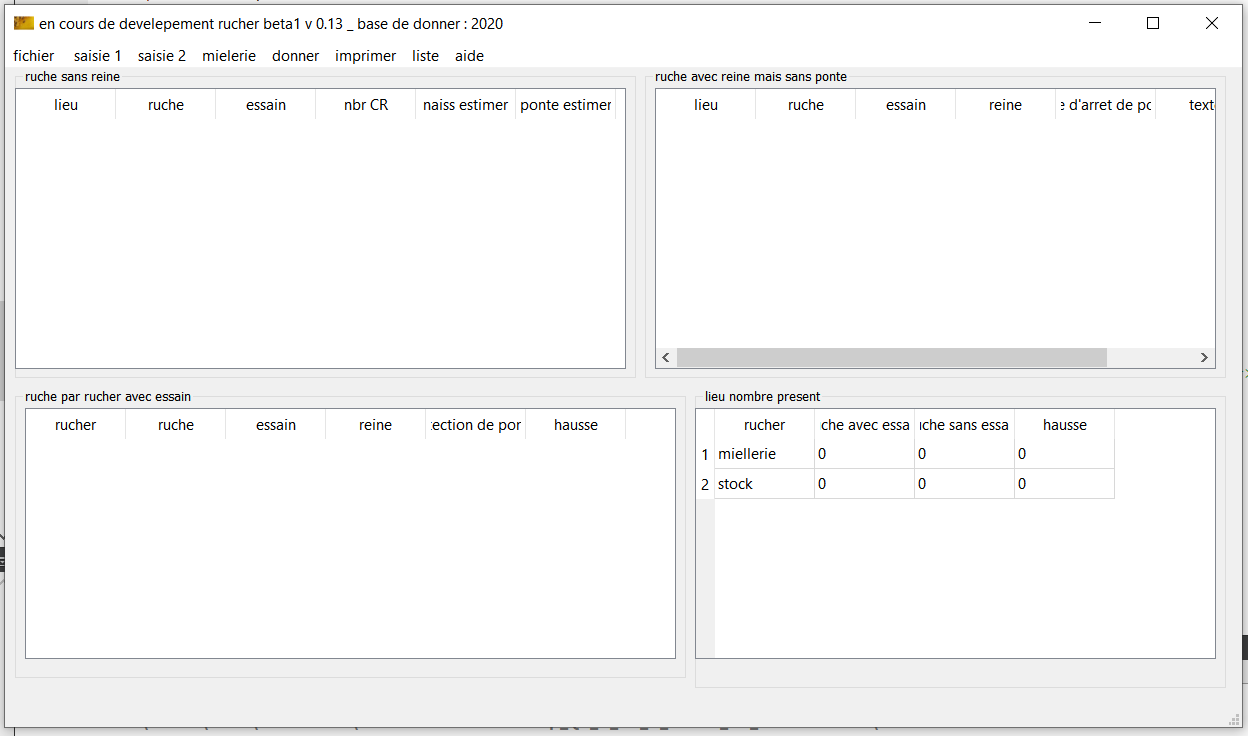Viewport: 1248px width, 736px height.
Task: Open the saisie 1 menu
Action: point(98,56)
